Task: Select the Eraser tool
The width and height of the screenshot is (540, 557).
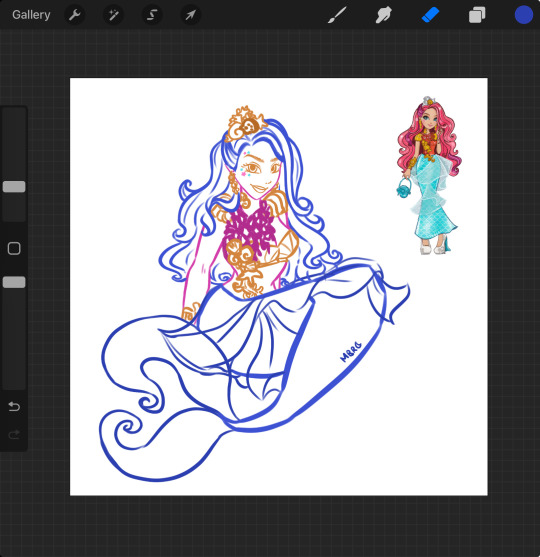Action: coord(430,15)
